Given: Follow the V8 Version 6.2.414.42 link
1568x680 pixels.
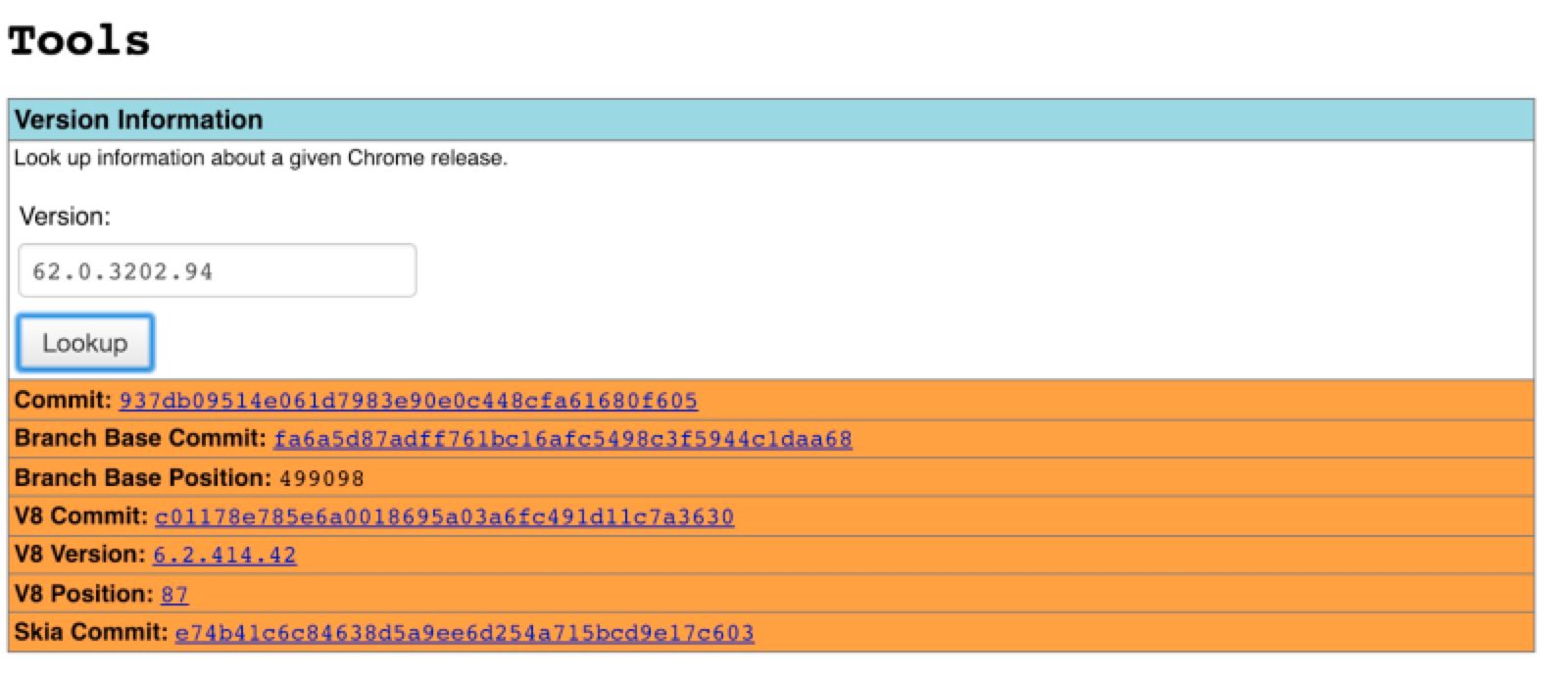Looking at the screenshot, I should tap(224, 556).
